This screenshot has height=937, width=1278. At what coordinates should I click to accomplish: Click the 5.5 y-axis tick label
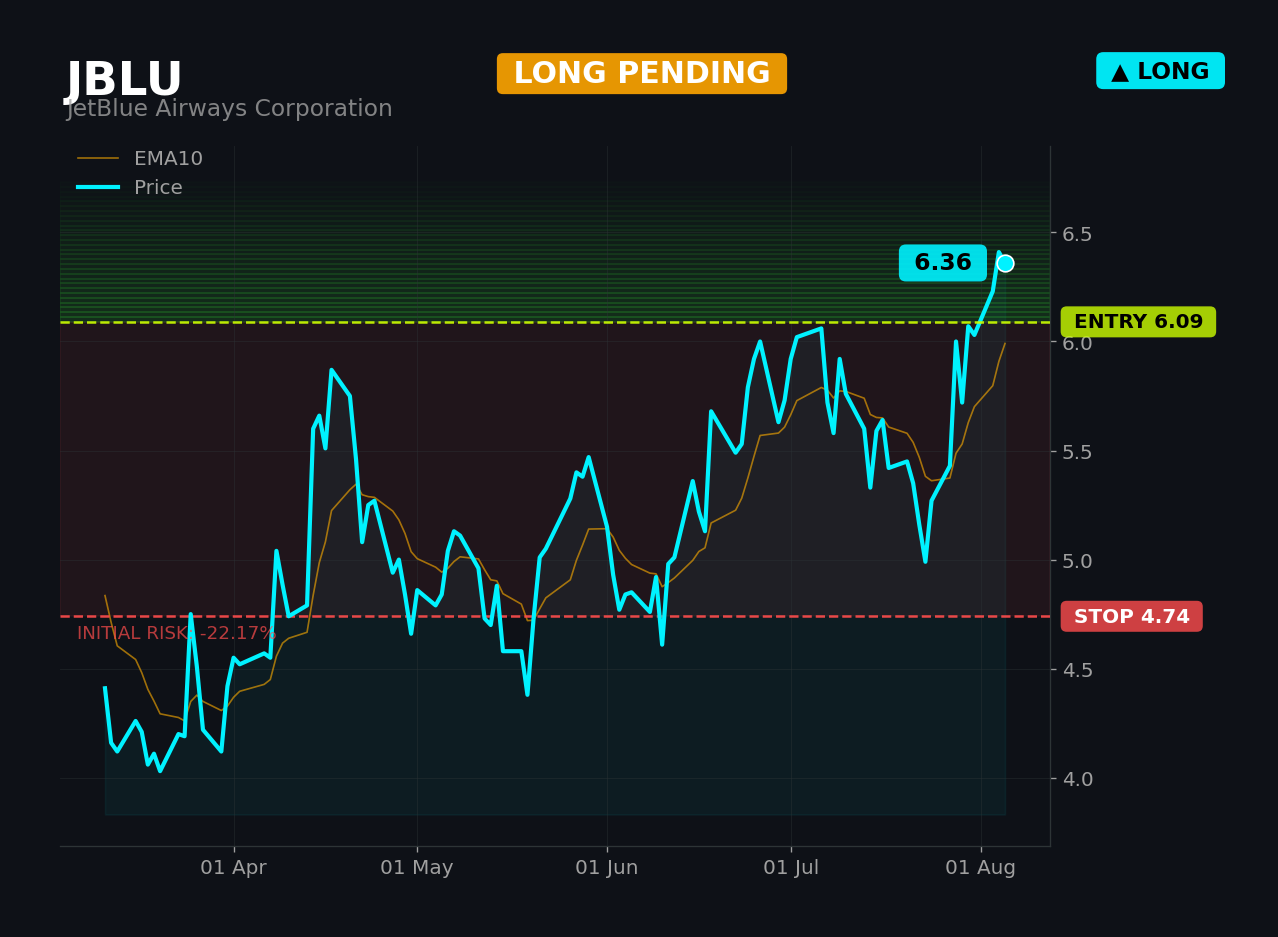click(1076, 452)
